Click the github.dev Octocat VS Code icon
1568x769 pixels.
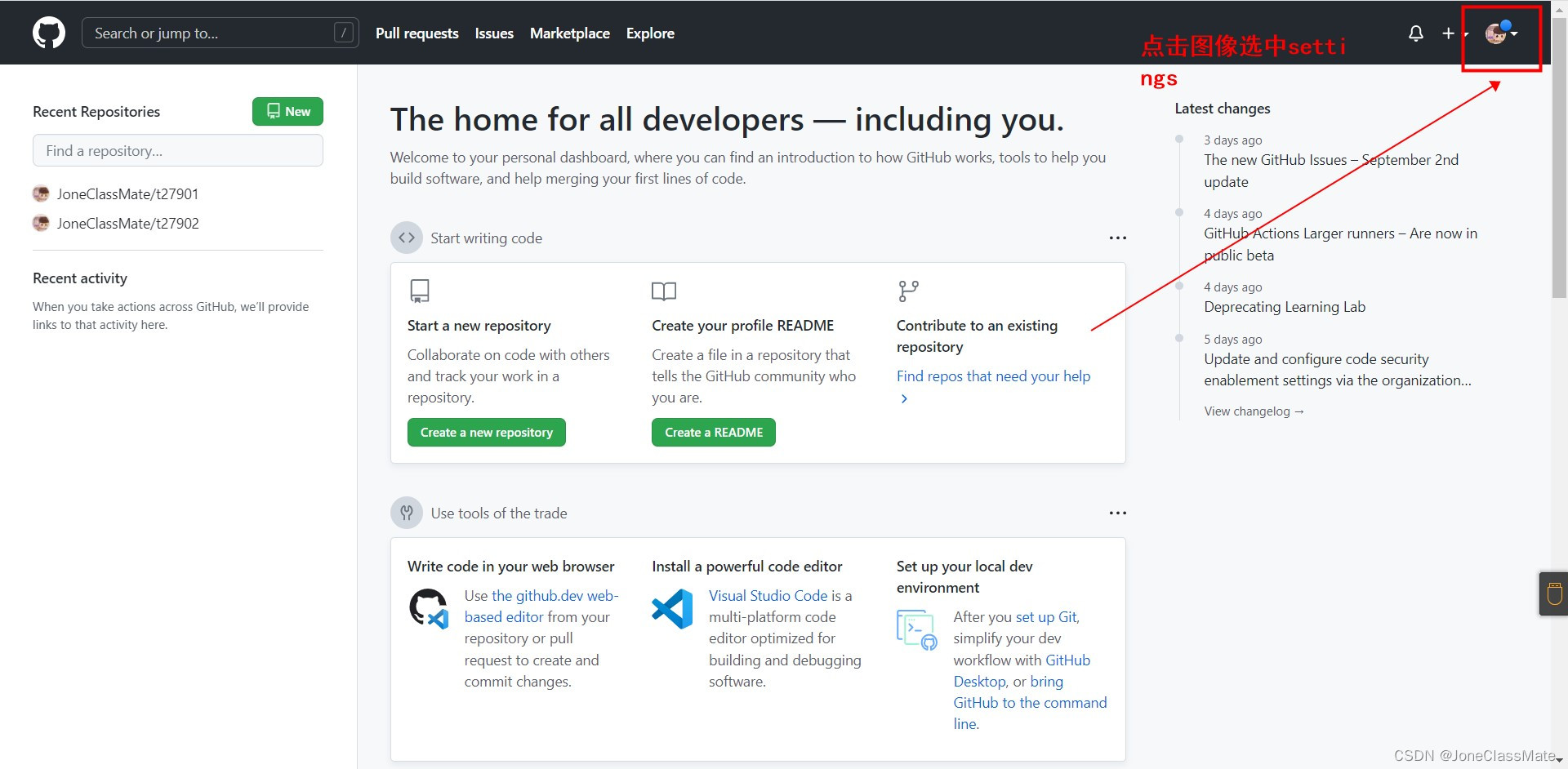click(x=429, y=609)
